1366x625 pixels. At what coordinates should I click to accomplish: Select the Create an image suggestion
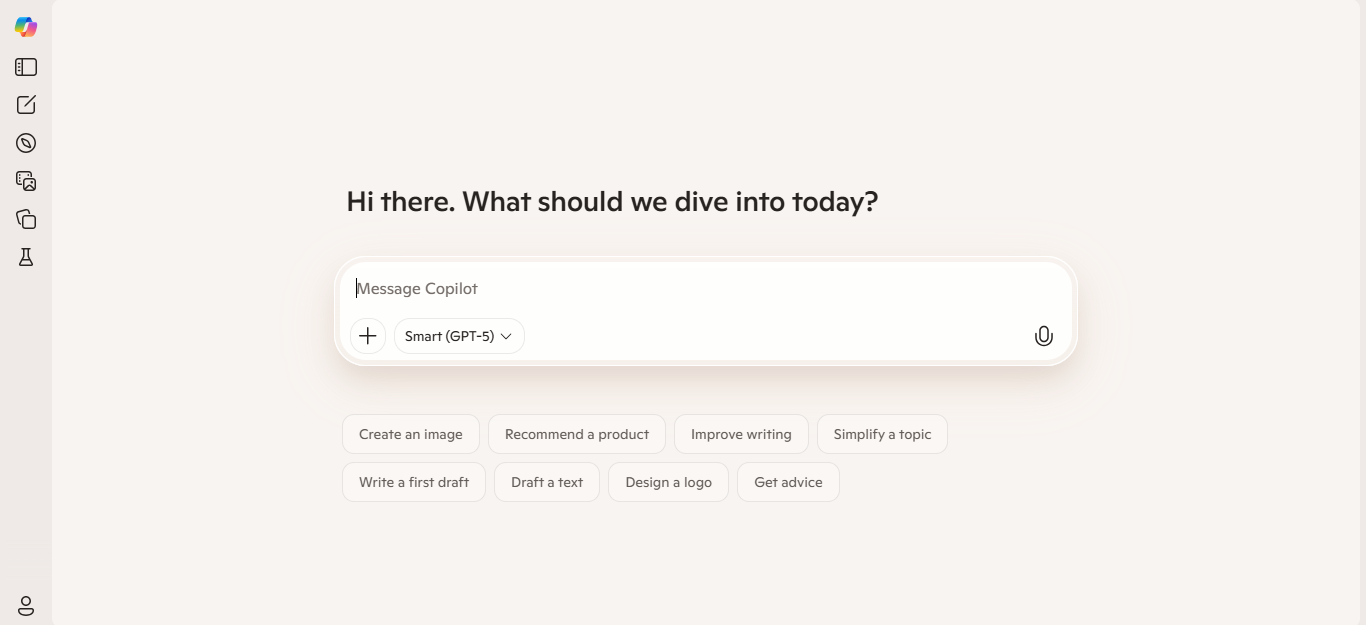[x=411, y=434]
